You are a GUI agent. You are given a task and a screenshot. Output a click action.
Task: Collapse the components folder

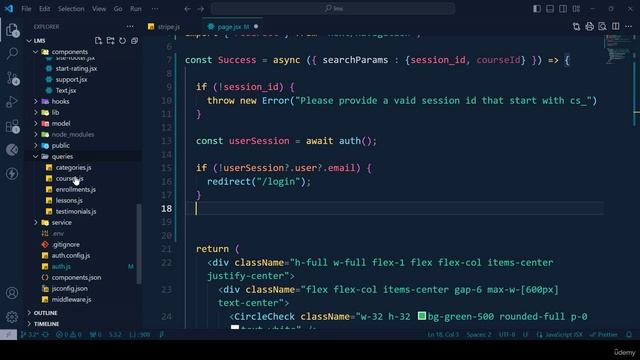click(x=36, y=52)
